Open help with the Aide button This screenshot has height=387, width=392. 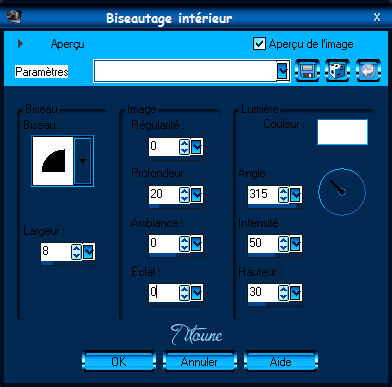(x=281, y=361)
